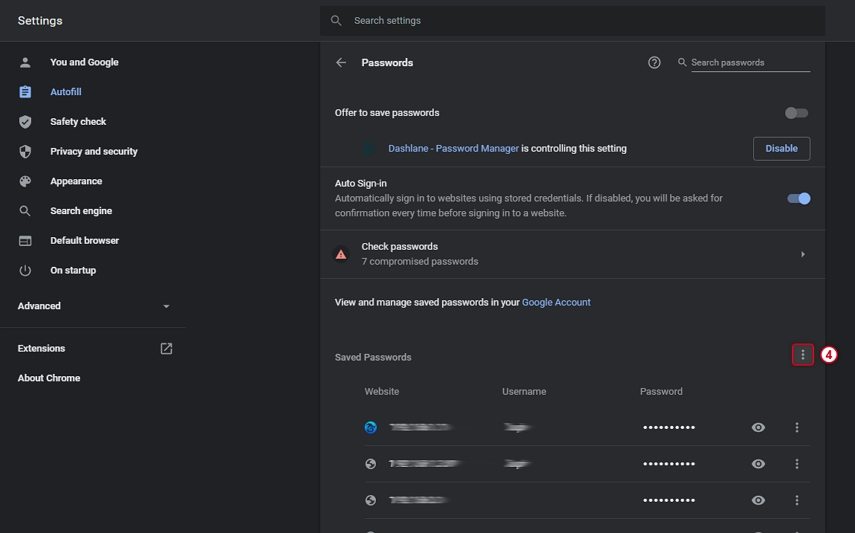Open more actions for second saved password
Screen dimensions: 855x533
797,464
